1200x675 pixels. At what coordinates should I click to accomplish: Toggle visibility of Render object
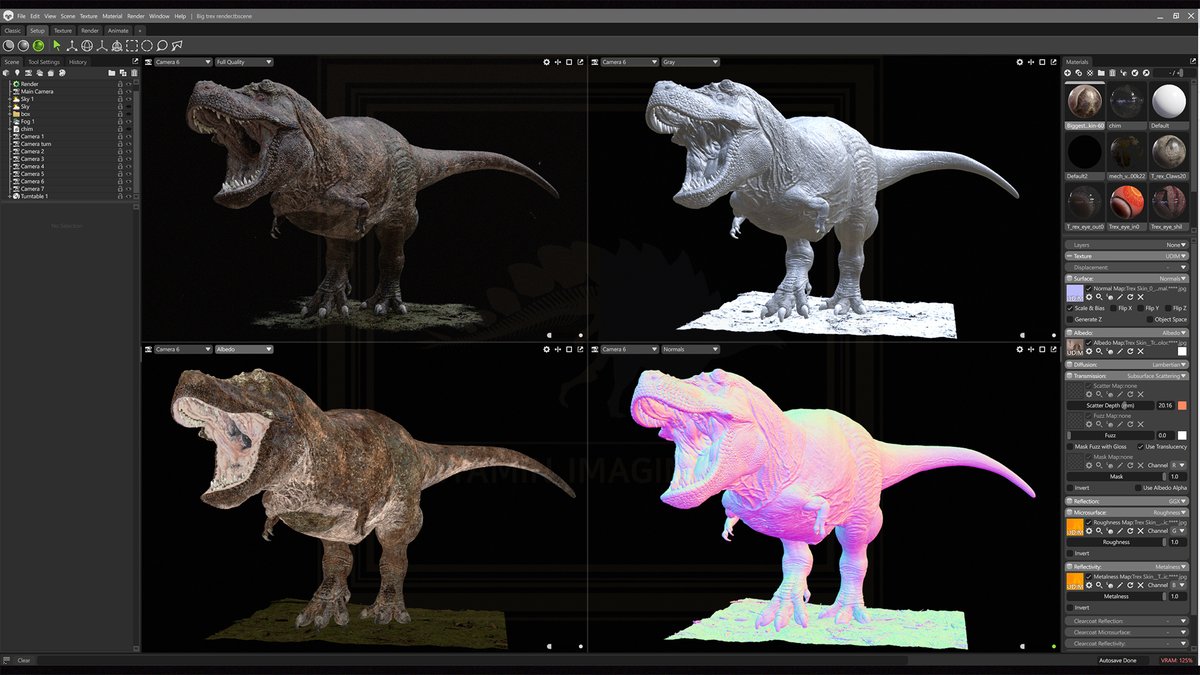(x=129, y=84)
